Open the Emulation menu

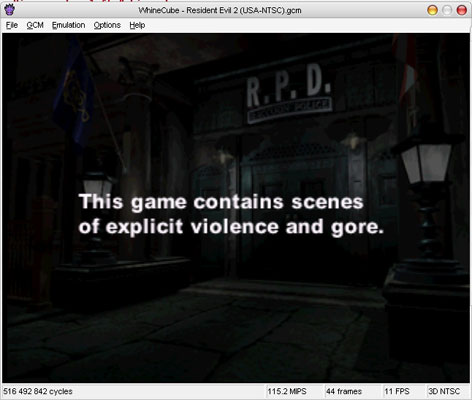click(x=68, y=25)
